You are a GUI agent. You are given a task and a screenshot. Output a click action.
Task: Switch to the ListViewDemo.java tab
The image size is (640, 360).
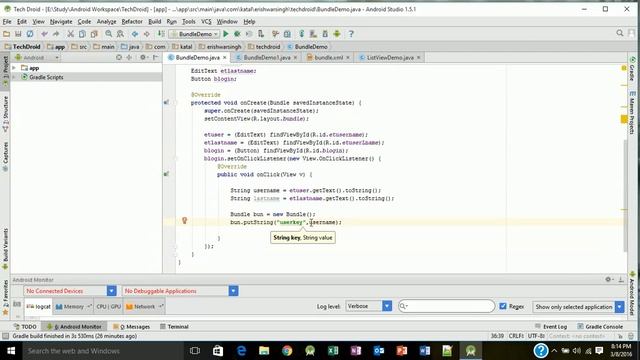390,58
